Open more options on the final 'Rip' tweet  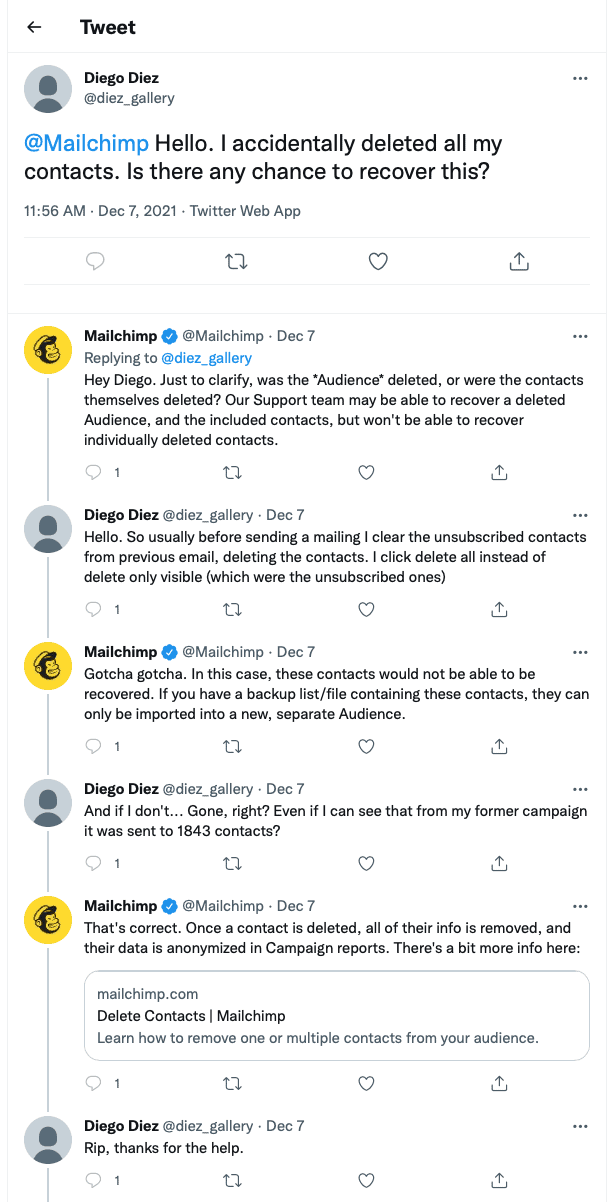(580, 1126)
